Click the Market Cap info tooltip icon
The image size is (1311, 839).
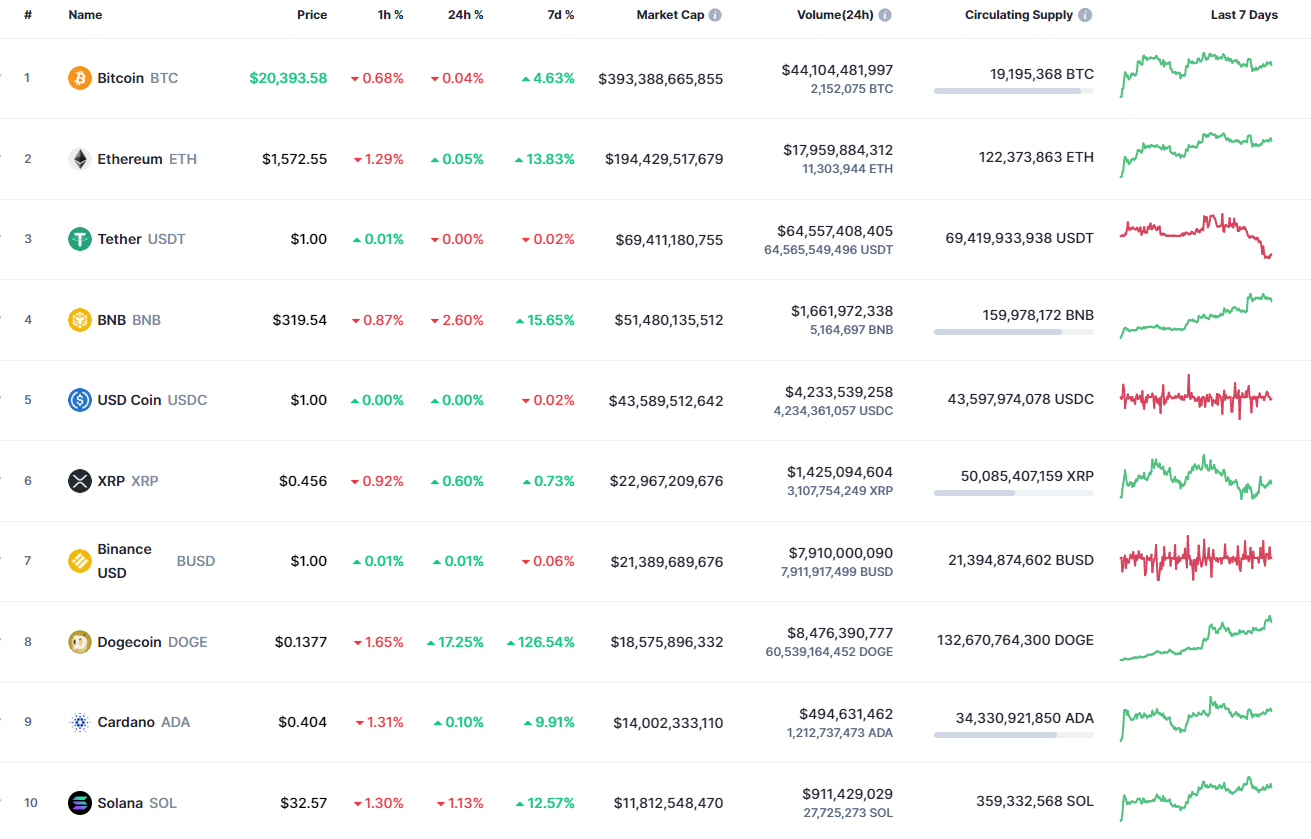point(714,14)
